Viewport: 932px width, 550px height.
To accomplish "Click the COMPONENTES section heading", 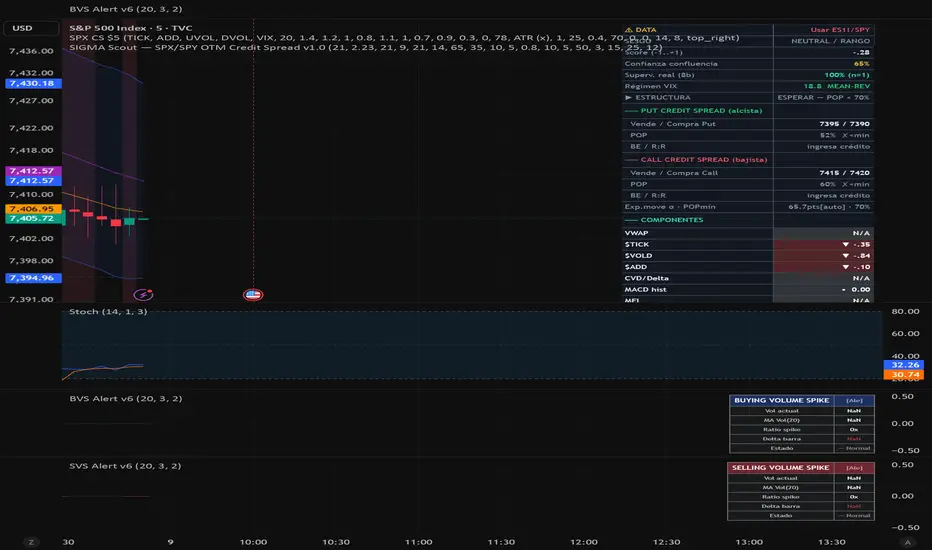I will 672,220.
